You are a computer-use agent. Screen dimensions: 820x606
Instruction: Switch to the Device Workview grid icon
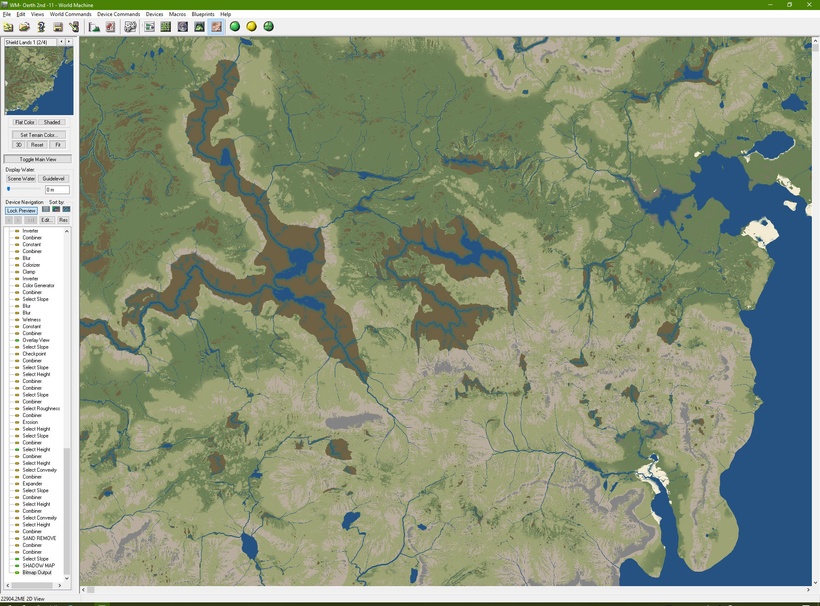coord(165,27)
